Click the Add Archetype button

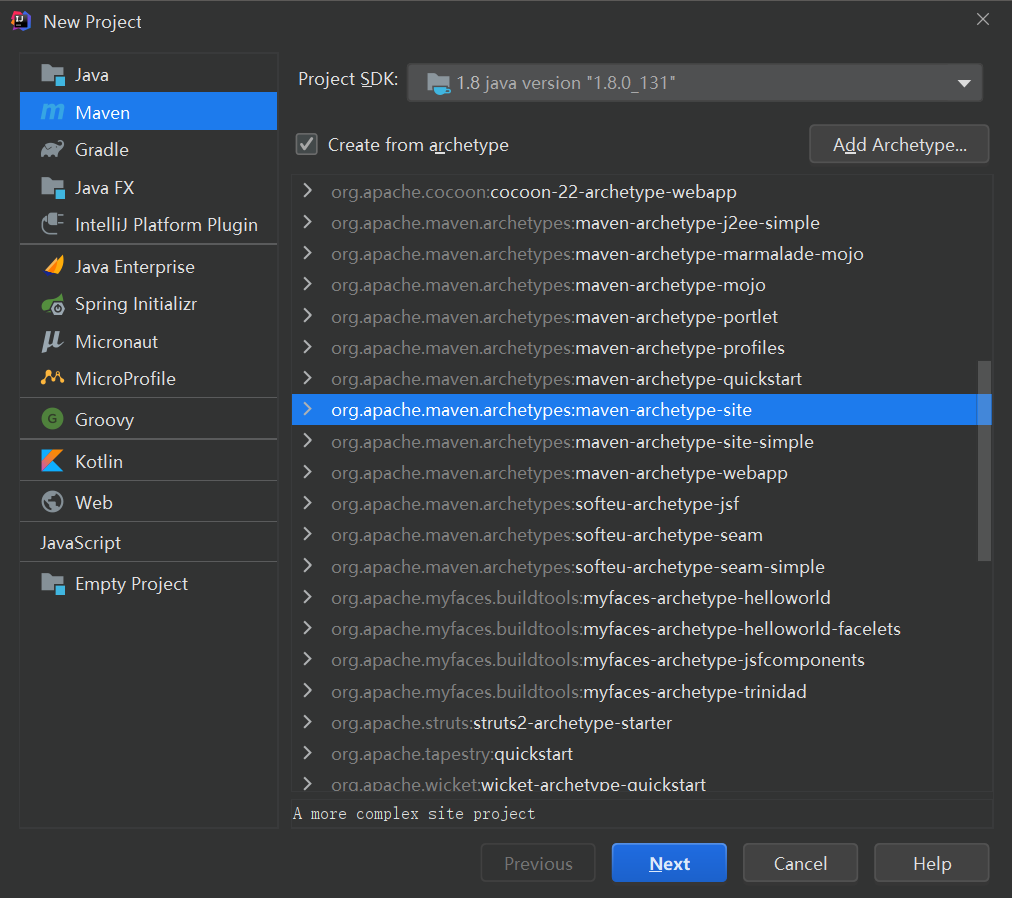click(898, 144)
